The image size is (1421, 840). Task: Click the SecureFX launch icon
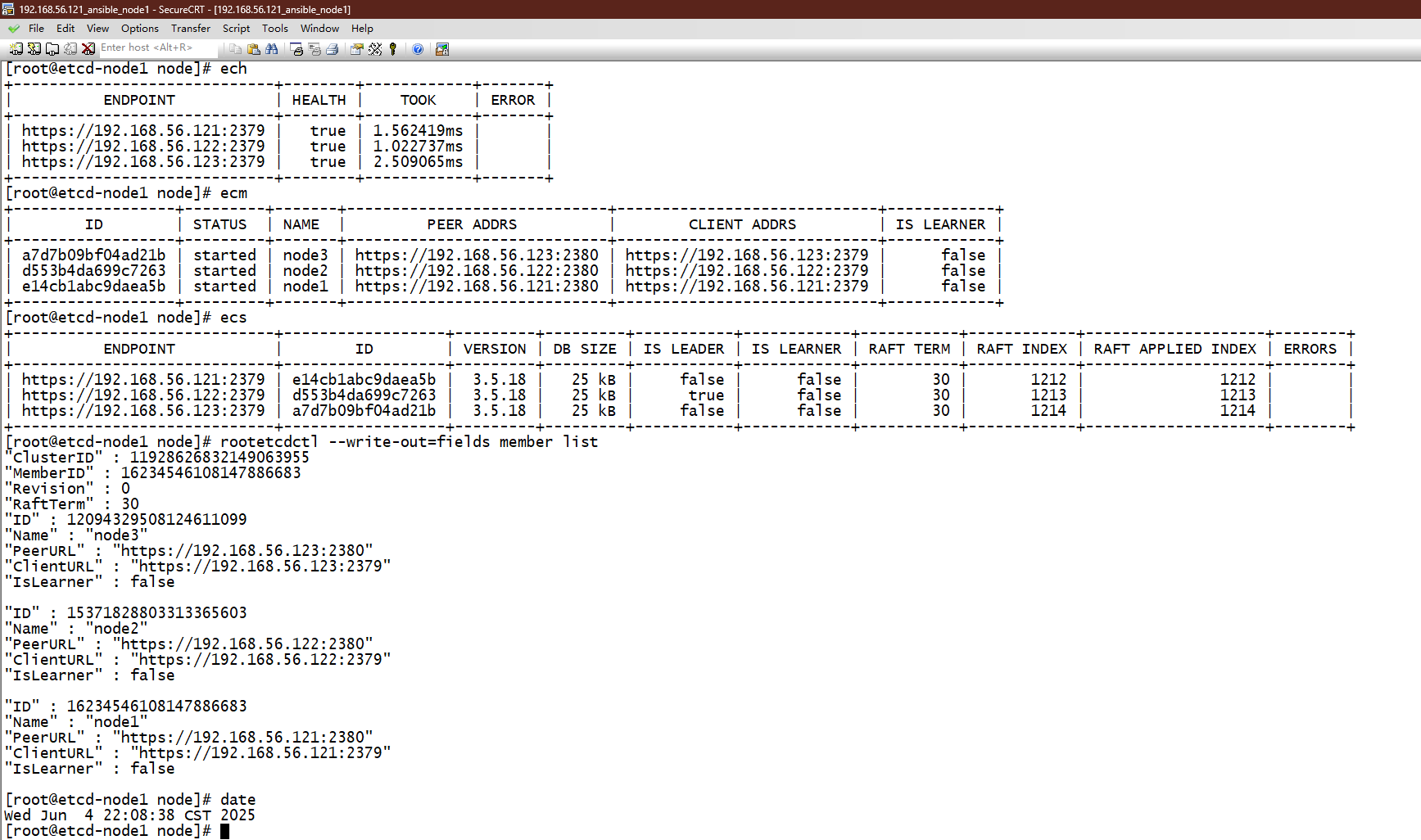[442, 49]
